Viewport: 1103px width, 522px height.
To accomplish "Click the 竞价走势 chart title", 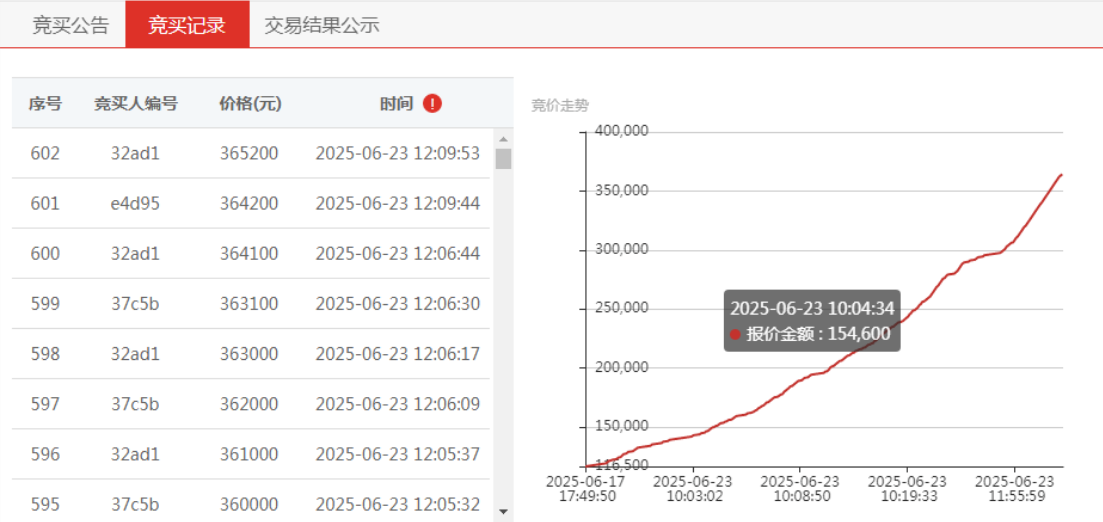I will (560, 106).
